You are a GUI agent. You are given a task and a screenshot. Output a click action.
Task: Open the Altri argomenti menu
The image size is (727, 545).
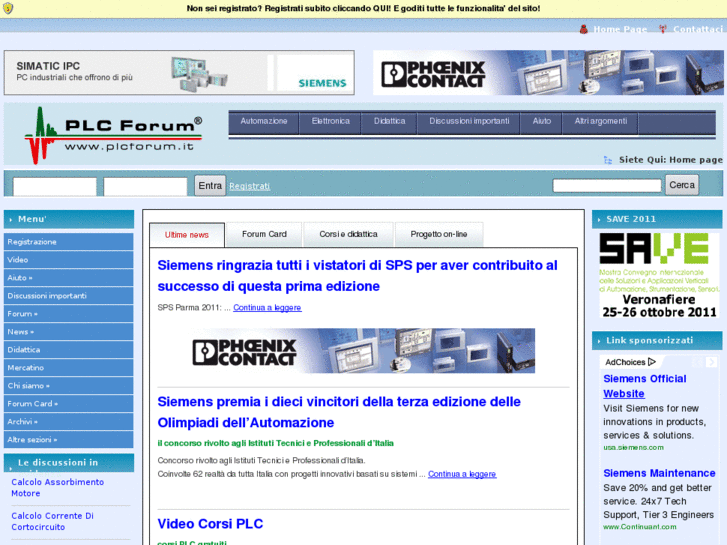[601, 121]
